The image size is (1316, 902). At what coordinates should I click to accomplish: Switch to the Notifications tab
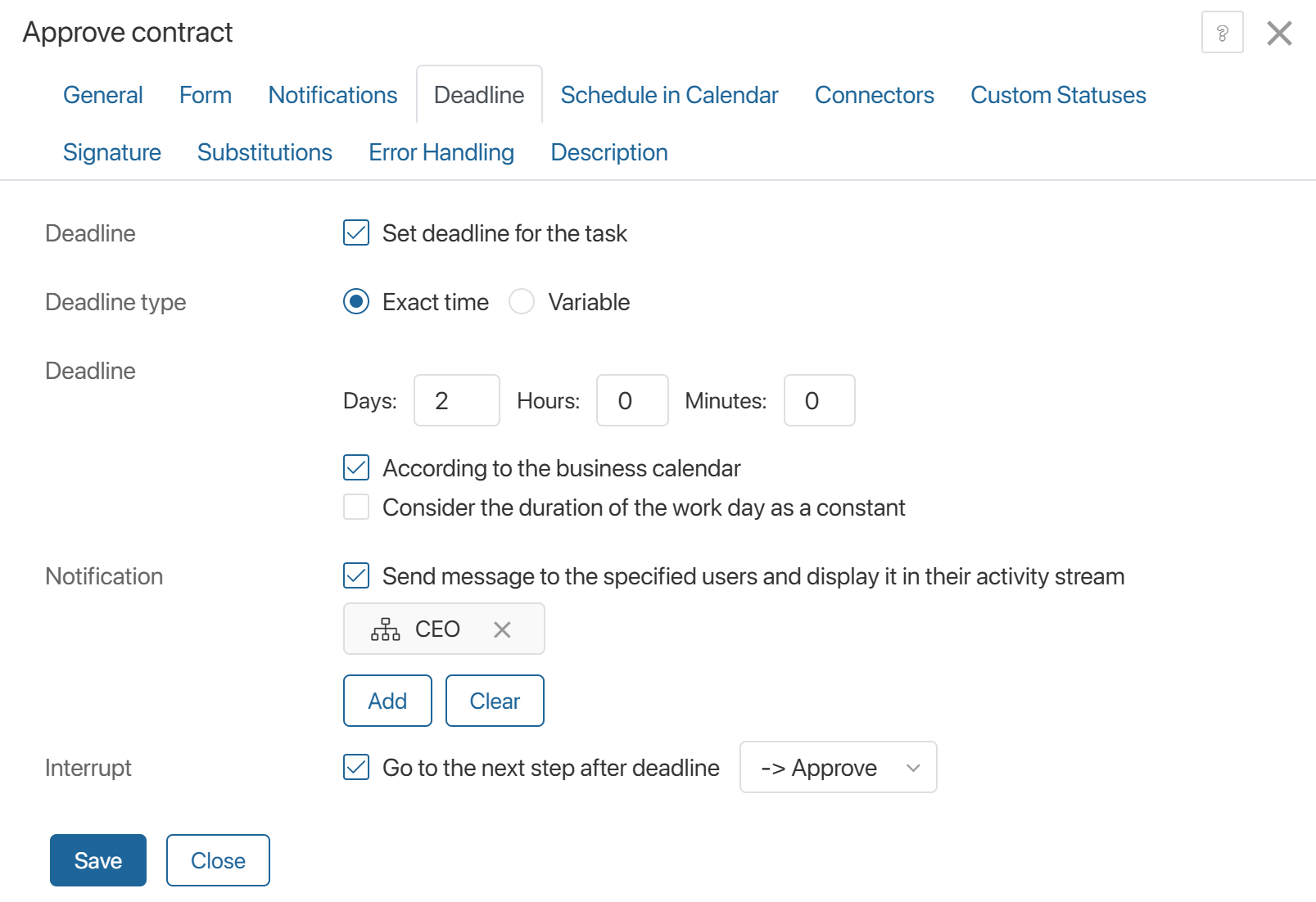point(332,95)
